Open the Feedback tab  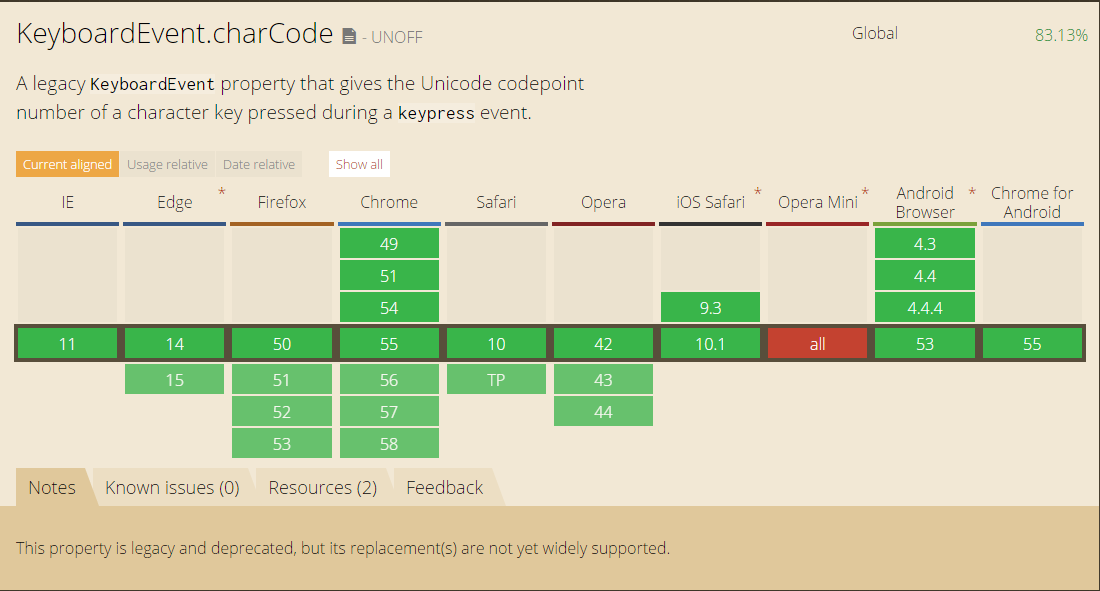[x=445, y=487]
